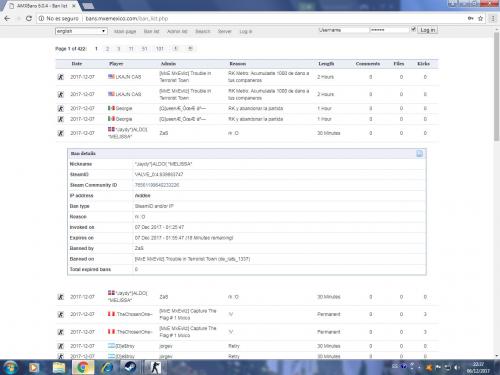Open Counter-Strike icon in the taskbar

(x=155, y=367)
